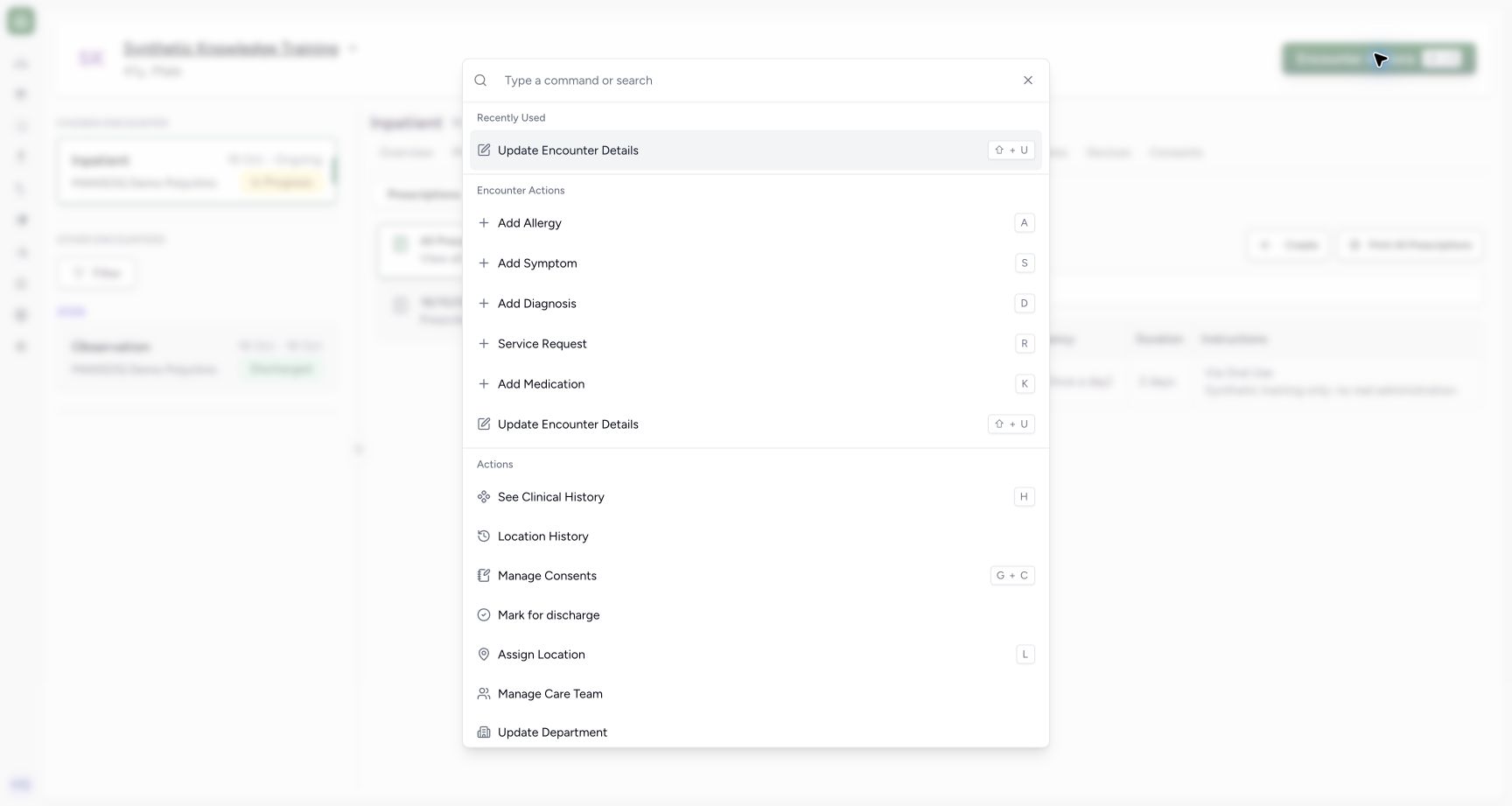Click the pencil icon under Encounter Actions
The width and height of the screenshot is (1512, 806).
[484, 424]
